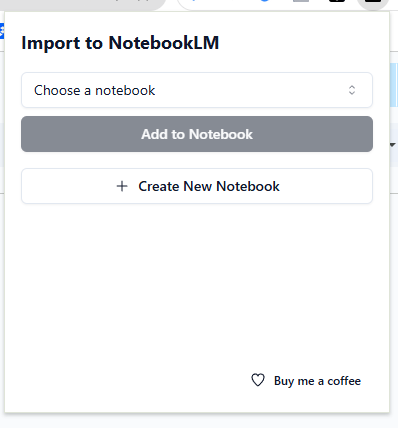Click the heart icon near the coffee link
398x428 pixels.
pyautogui.click(x=258, y=380)
